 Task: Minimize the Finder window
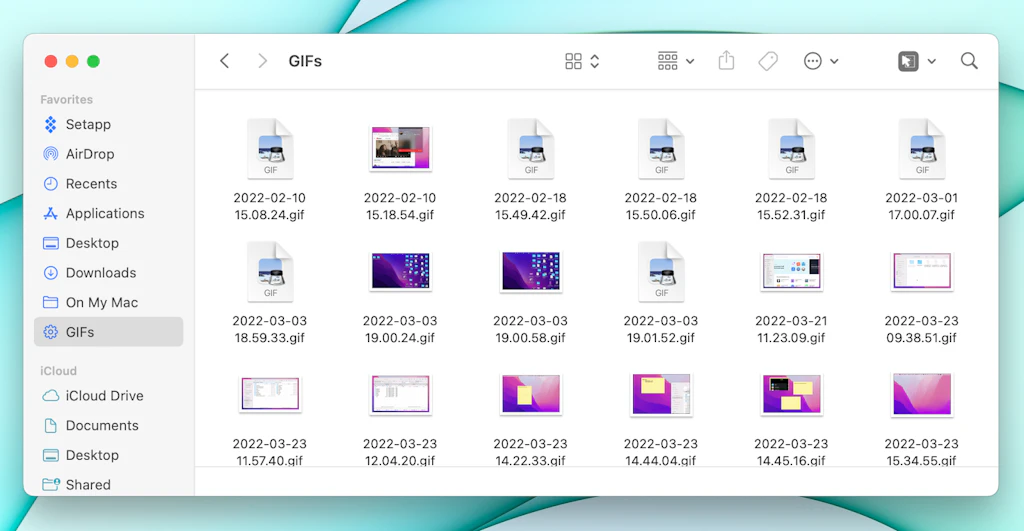72,61
